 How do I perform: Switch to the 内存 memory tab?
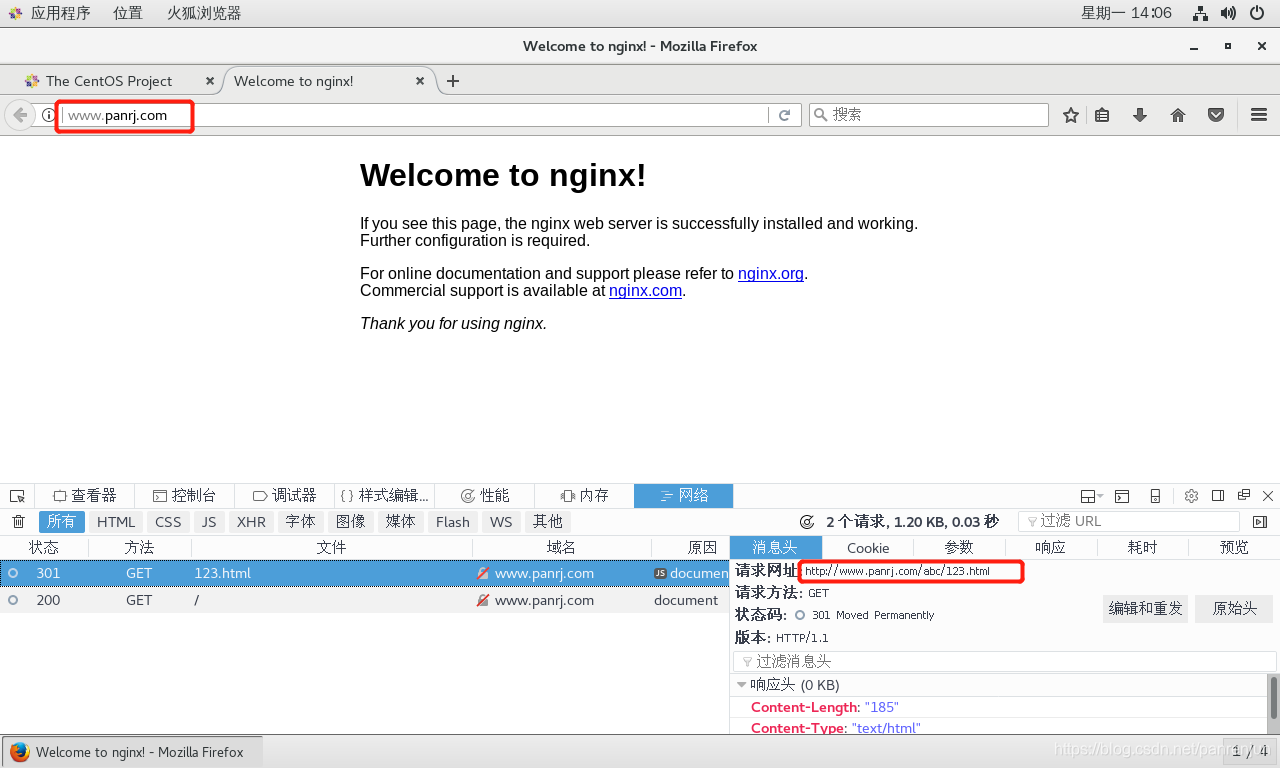coord(585,496)
